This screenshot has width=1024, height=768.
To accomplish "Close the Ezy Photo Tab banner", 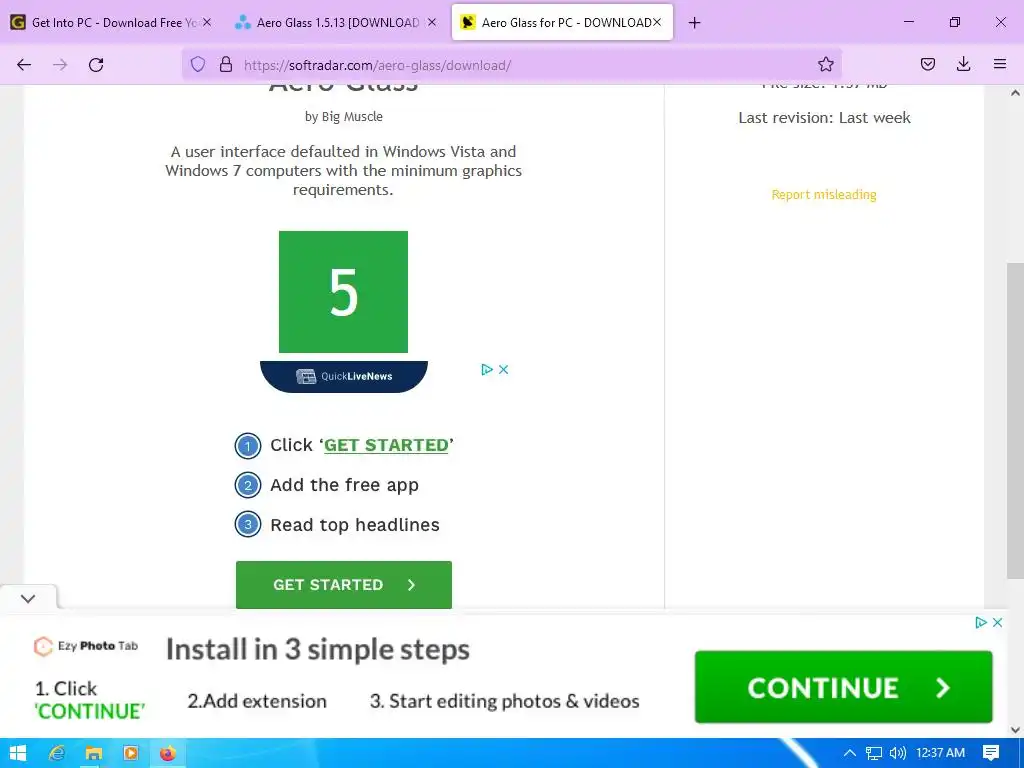I will (997, 622).
